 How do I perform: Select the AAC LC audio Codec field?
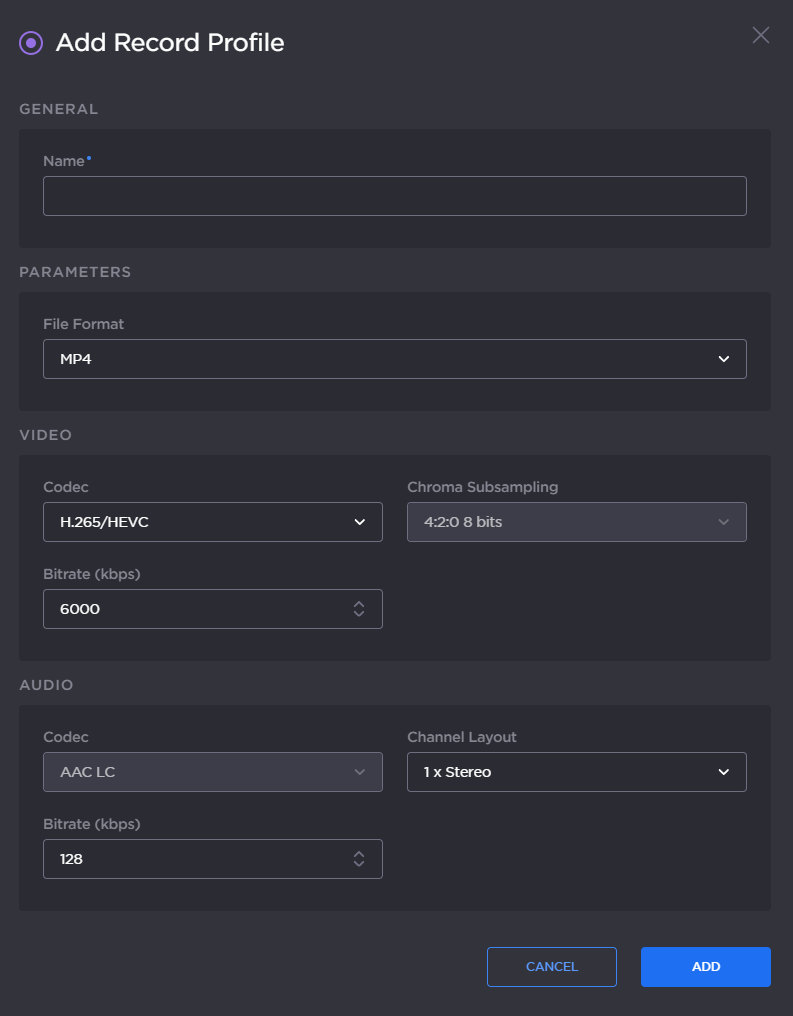(212, 771)
